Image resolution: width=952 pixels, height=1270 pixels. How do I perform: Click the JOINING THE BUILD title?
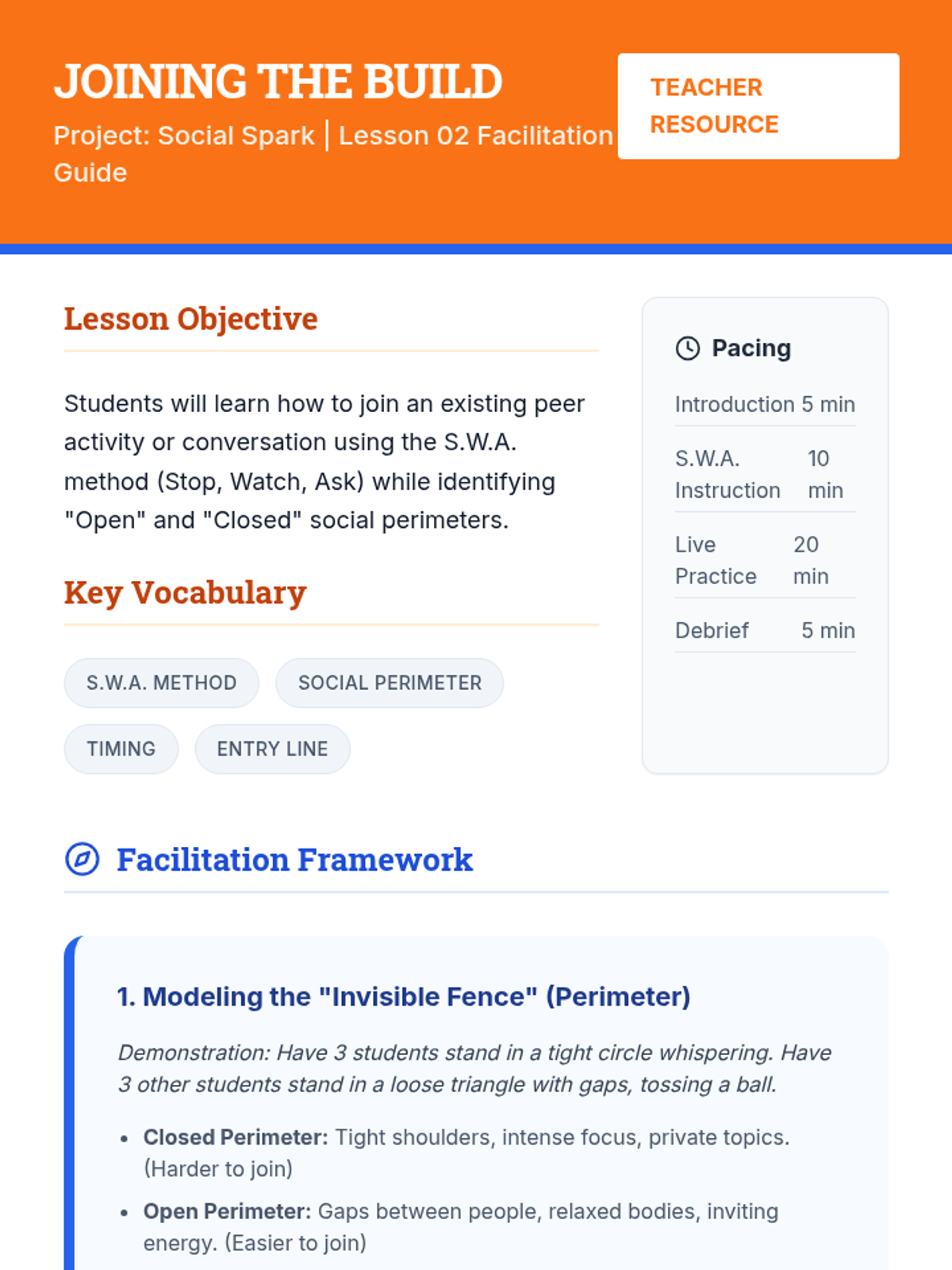[x=278, y=82]
